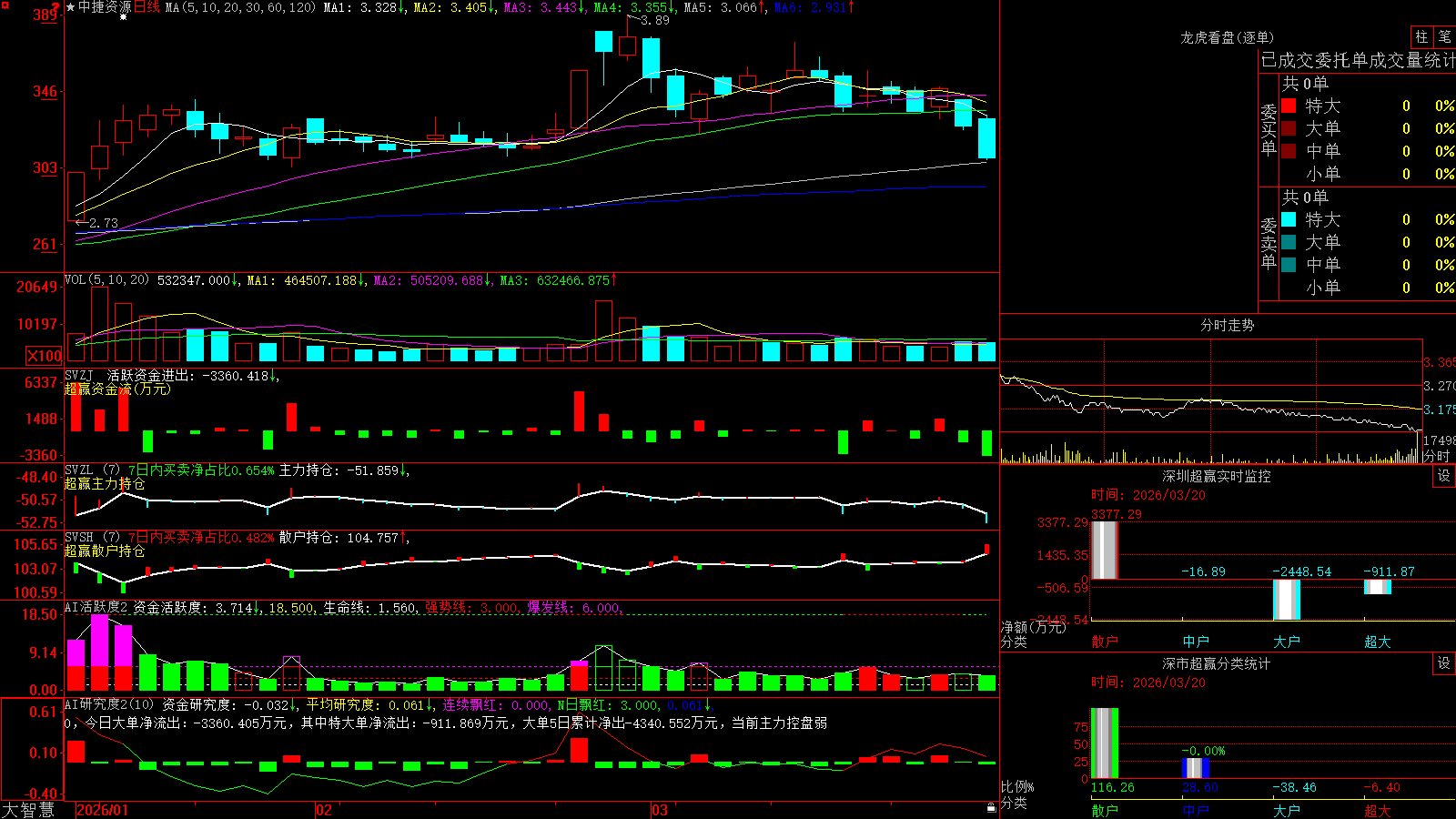Click the 大智慧 logo
Viewport: 1456px width, 819px height.
[28, 809]
